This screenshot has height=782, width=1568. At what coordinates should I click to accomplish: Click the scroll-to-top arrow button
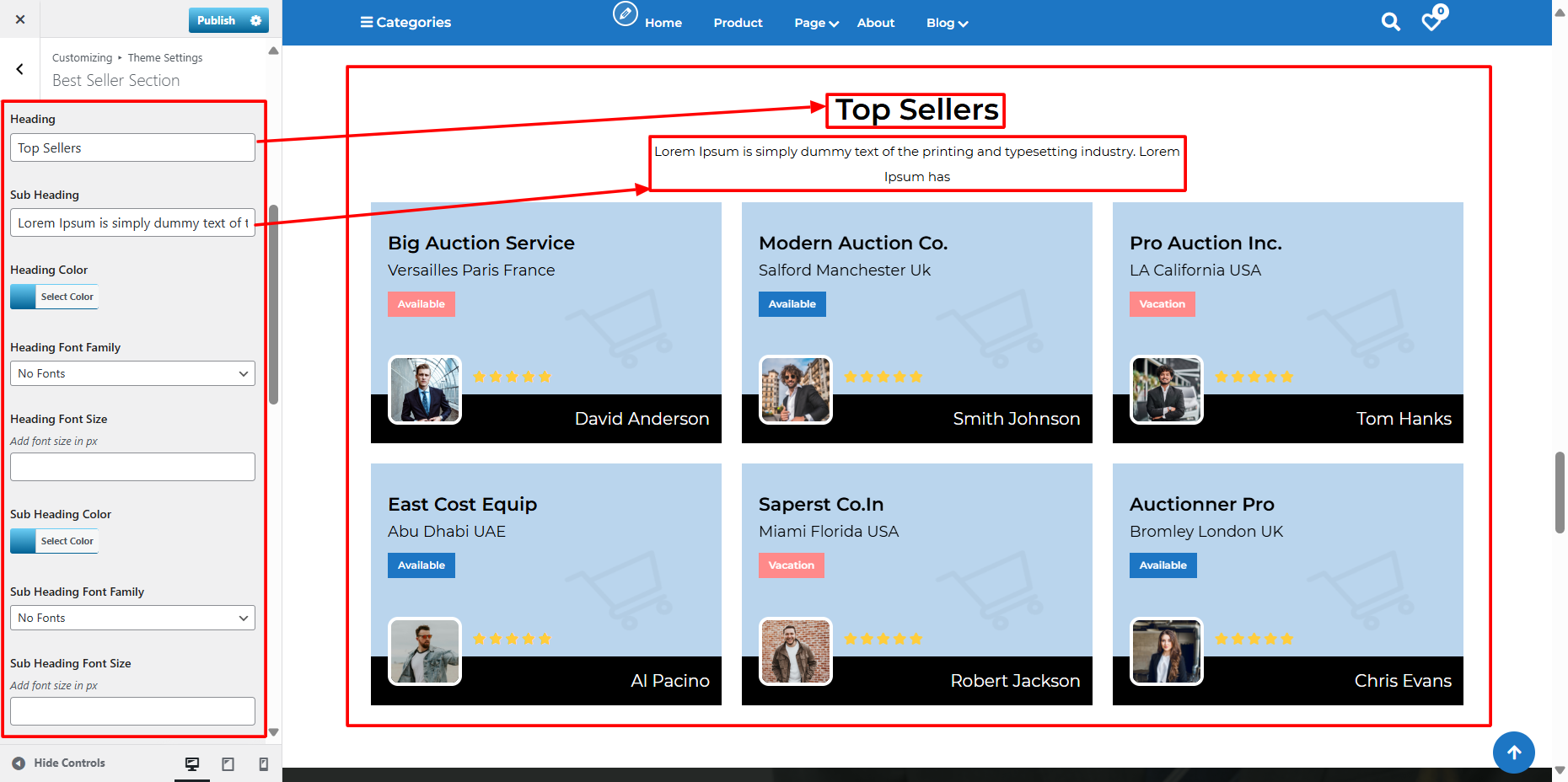pyautogui.click(x=1513, y=752)
